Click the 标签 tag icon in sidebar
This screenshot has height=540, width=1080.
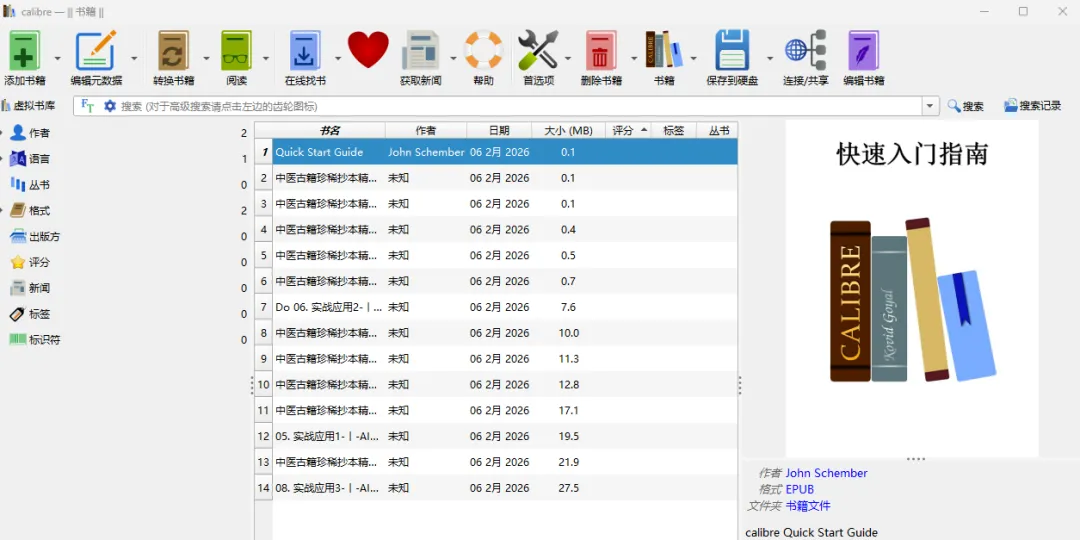click(x=18, y=314)
